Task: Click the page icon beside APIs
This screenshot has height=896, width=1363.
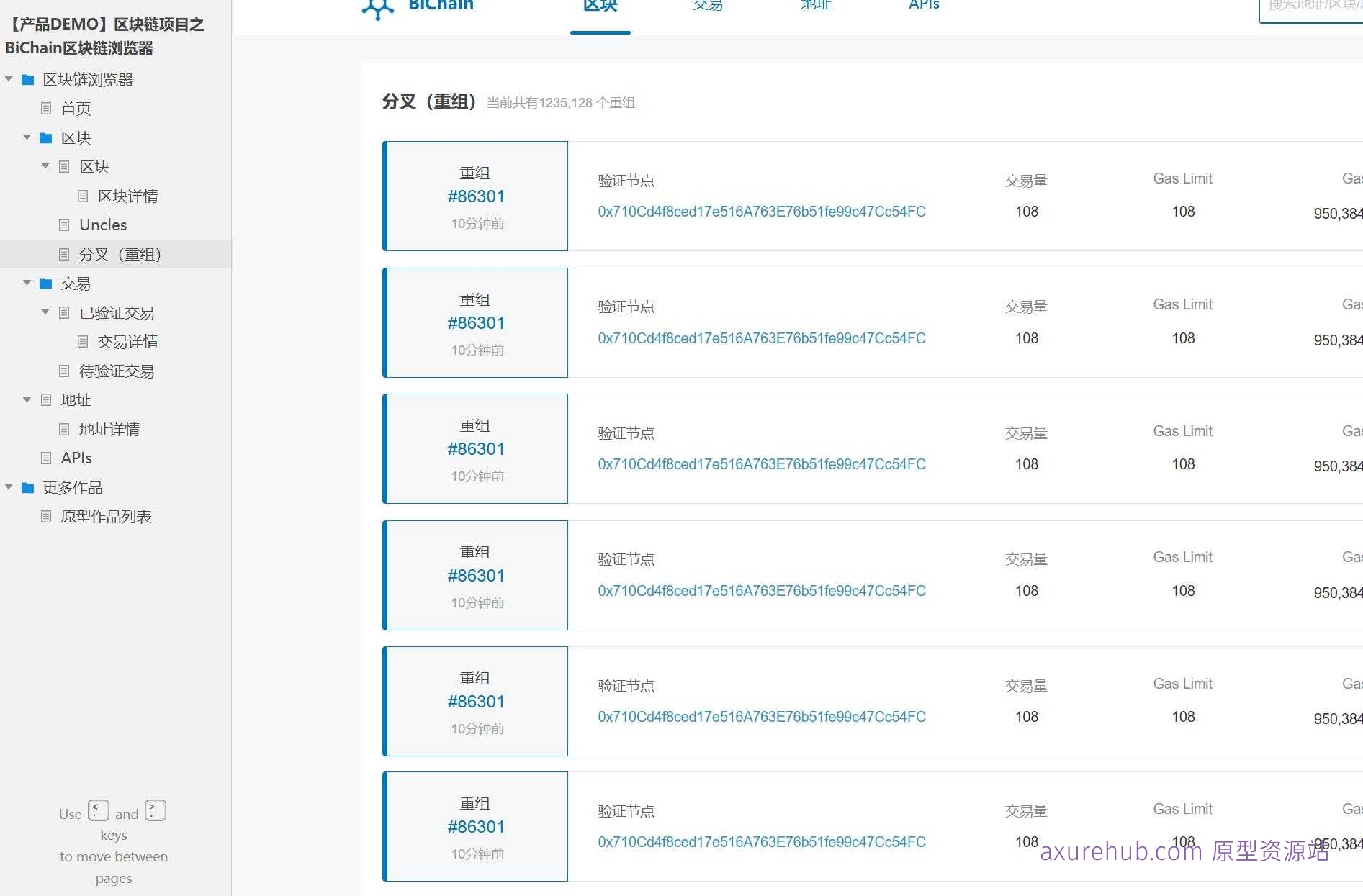Action: (x=45, y=458)
